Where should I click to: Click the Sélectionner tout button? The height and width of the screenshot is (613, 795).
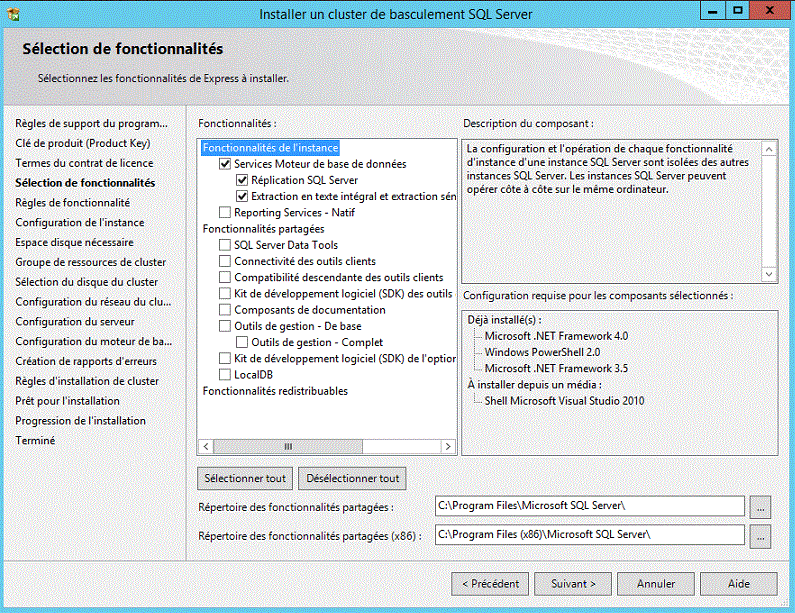pyautogui.click(x=245, y=478)
